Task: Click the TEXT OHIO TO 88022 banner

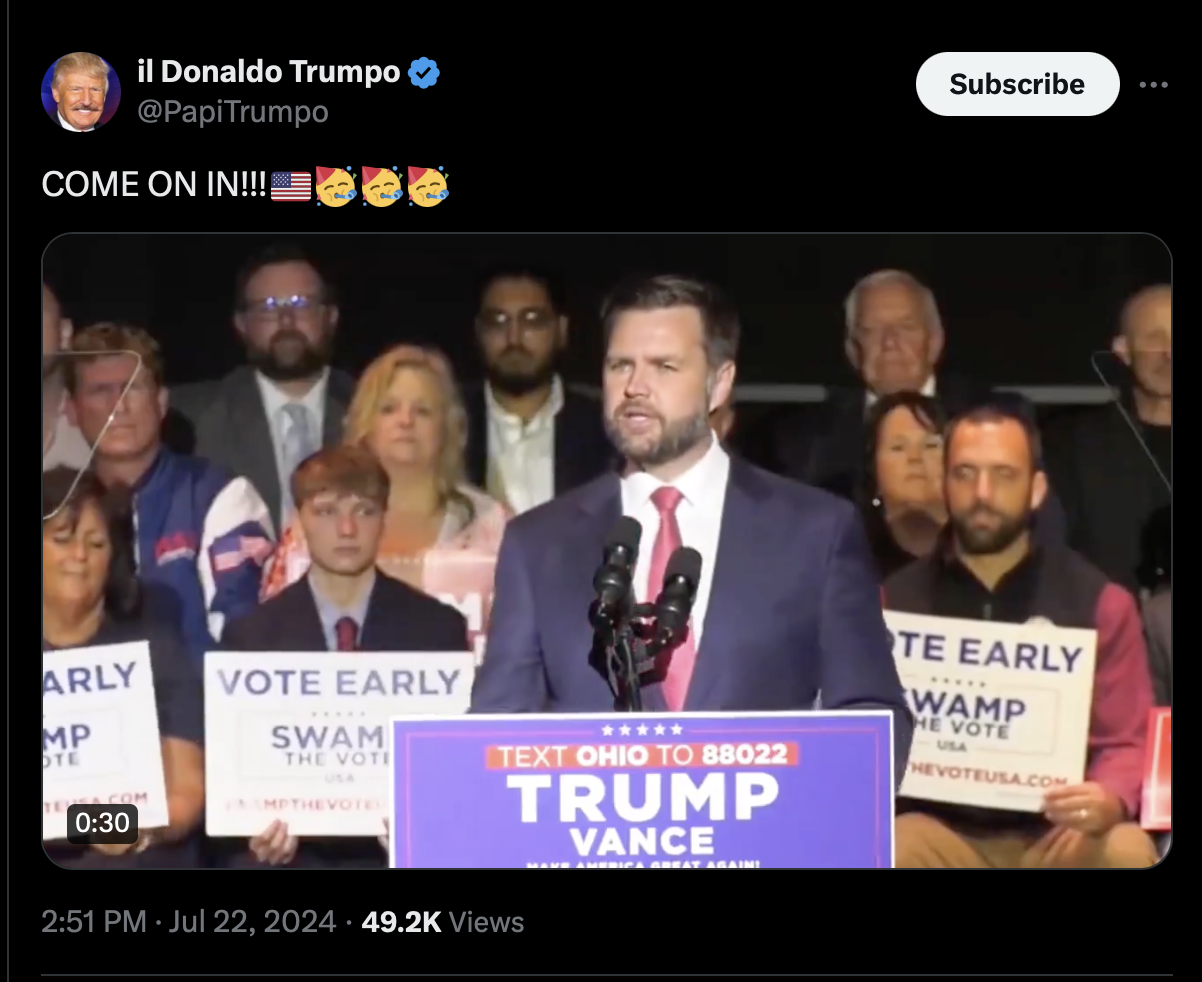Action: coord(642,754)
